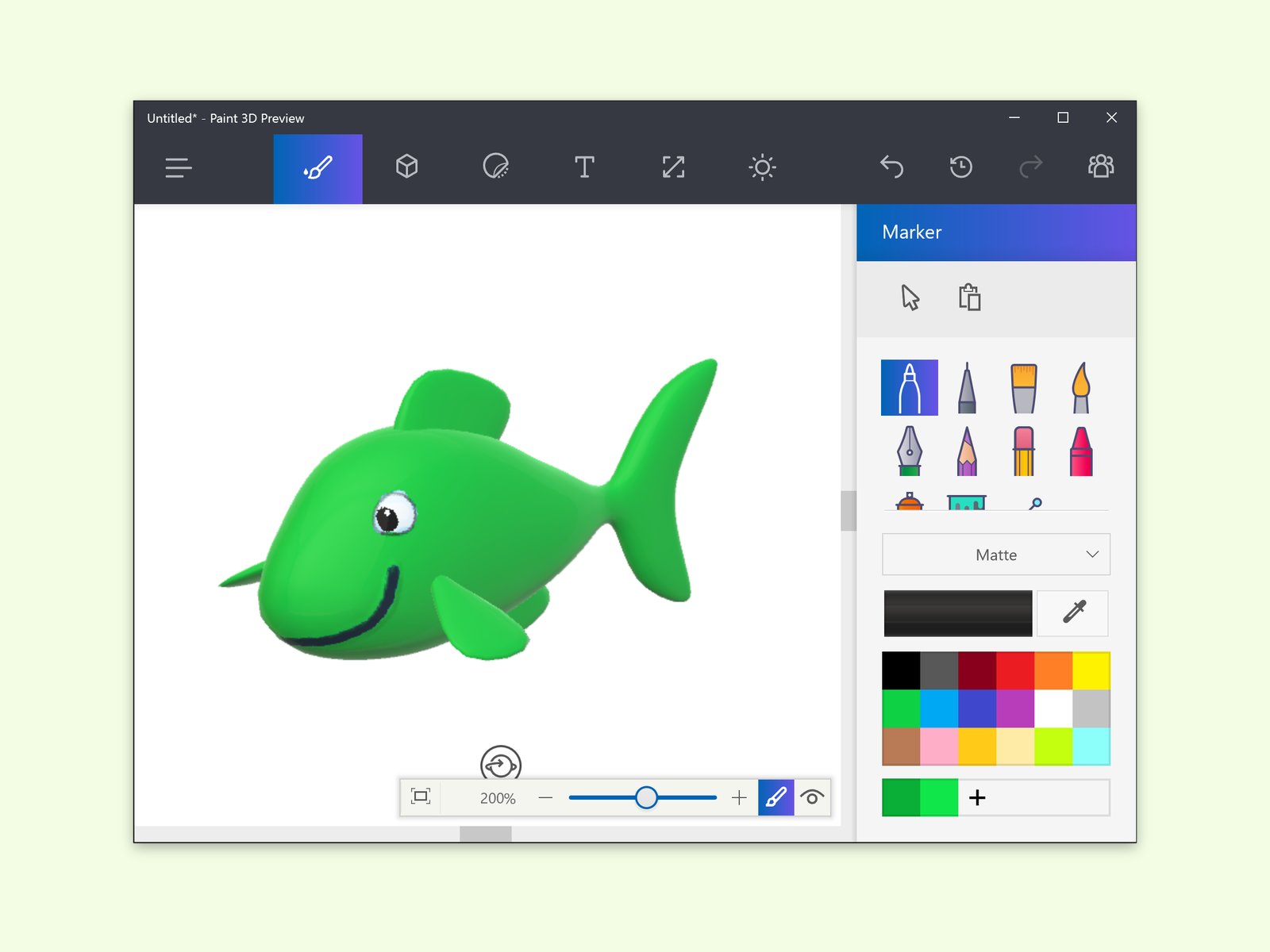The width and height of the screenshot is (1270, 952).
Task: Select the Eraser tool
Action: (x=1024, y=451)
